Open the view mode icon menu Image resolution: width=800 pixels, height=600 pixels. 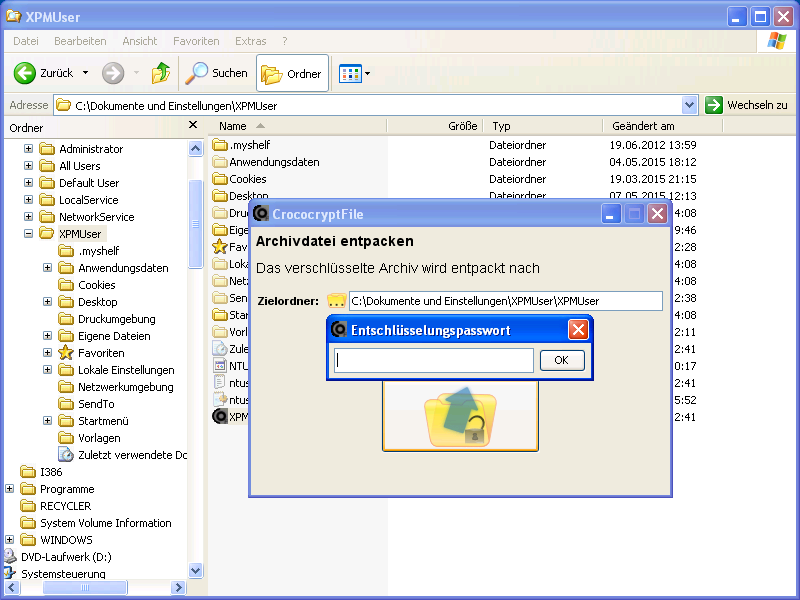click(355, 73)
